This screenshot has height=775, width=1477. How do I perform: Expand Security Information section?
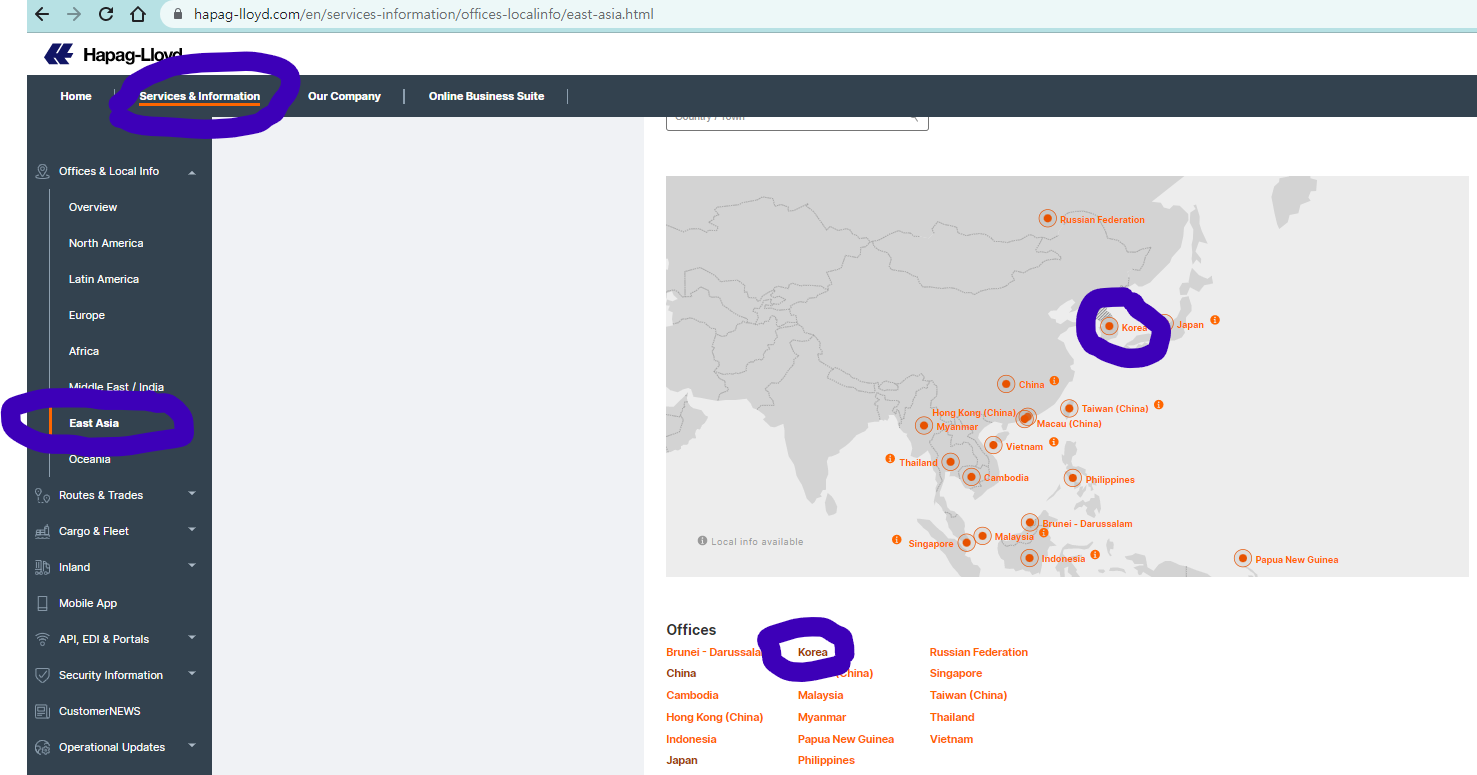pos(192,673)
